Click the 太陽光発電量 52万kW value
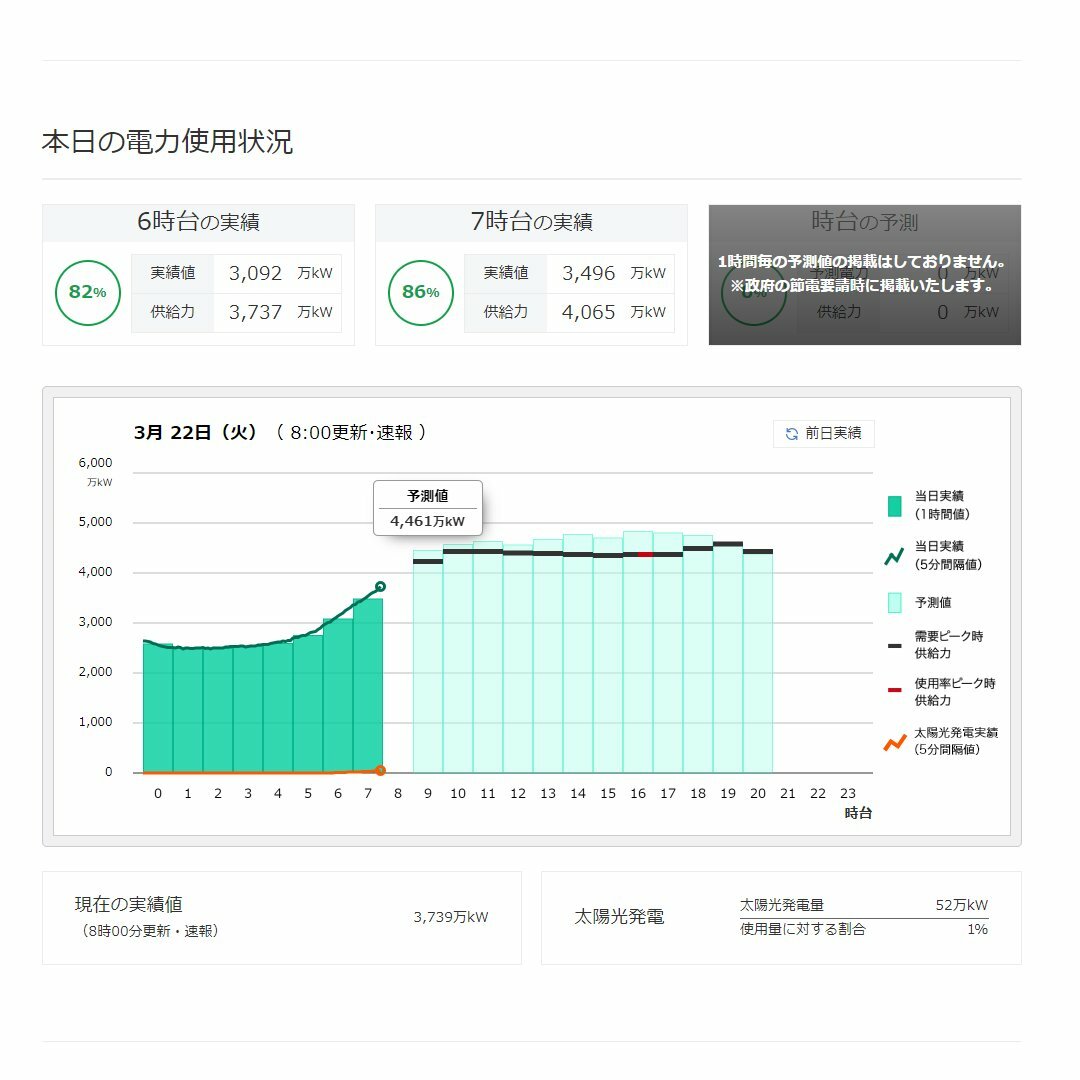The image size is (1080, 1080). pyautogui.click(x=961, y=905)
